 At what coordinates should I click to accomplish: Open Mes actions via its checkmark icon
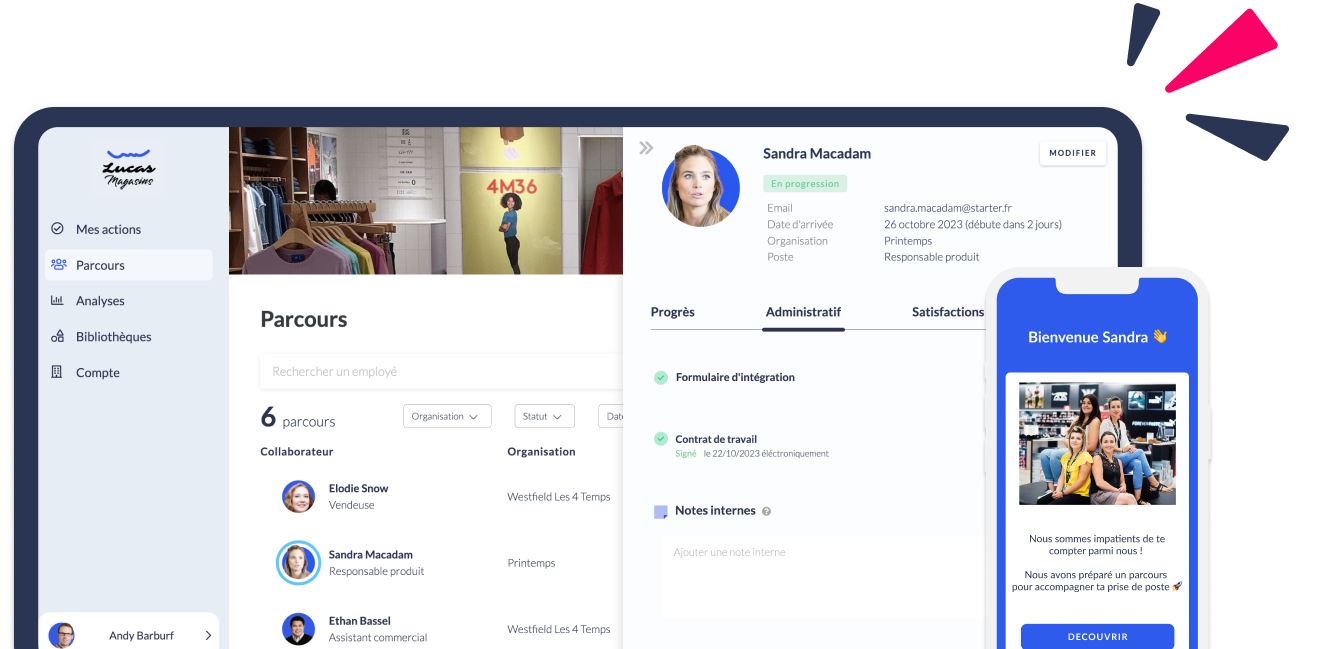pyautogui.click(x=57, y=229)
